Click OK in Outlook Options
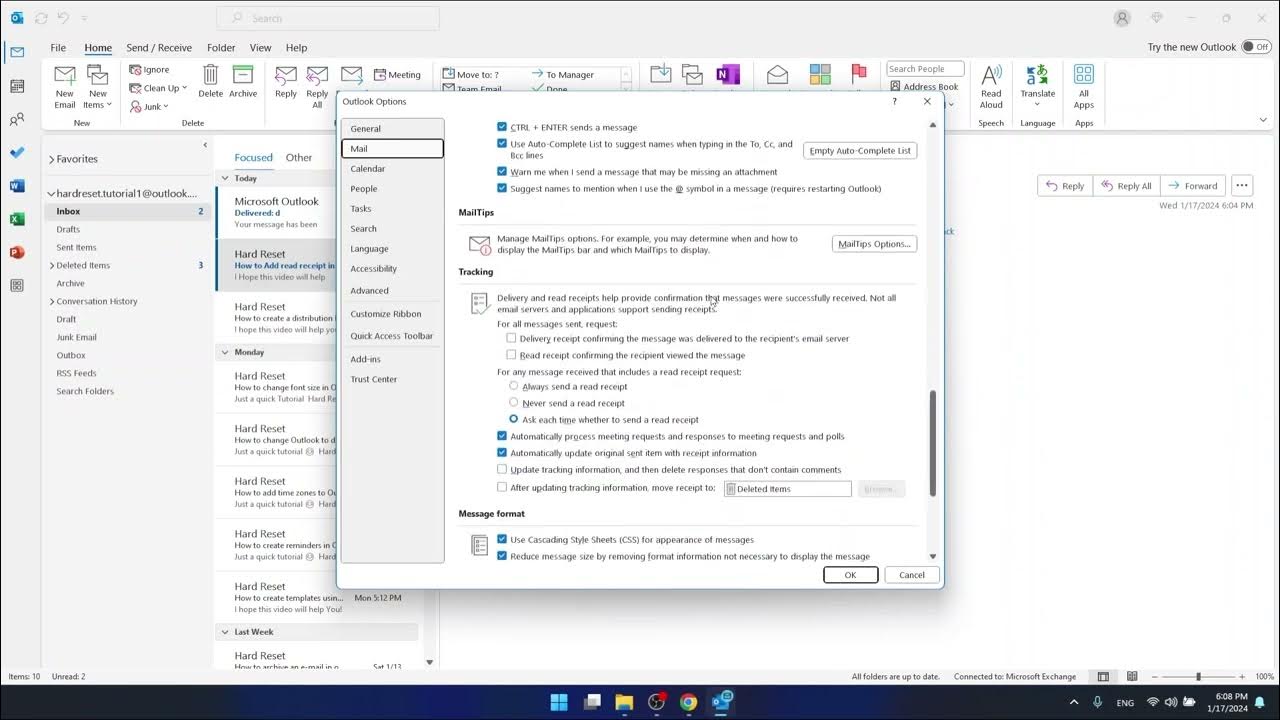Viewport: 1280px width, 720px height. pyautogui.click(x=850, y=575)
